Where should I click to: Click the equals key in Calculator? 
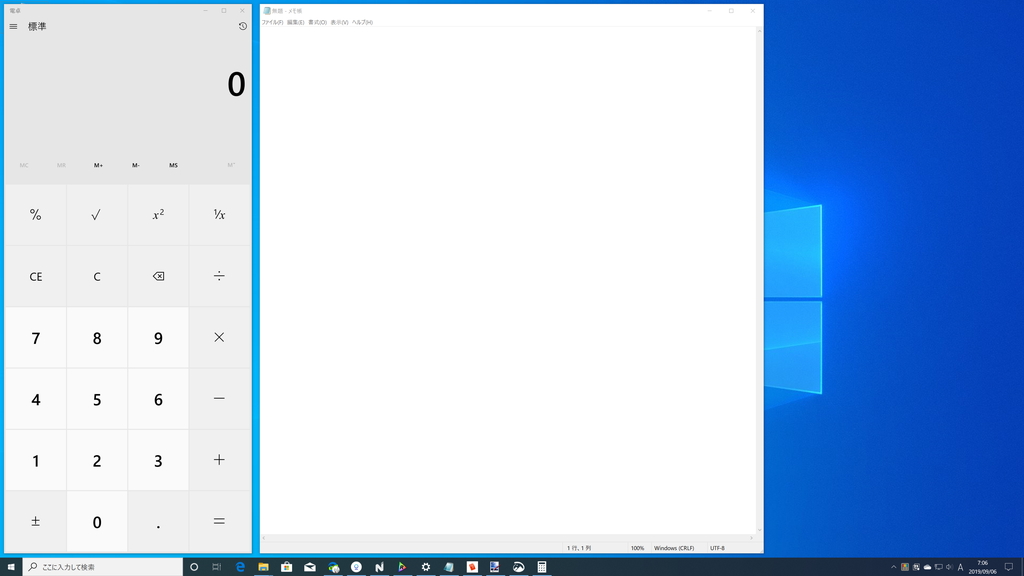tap(219, 522)
